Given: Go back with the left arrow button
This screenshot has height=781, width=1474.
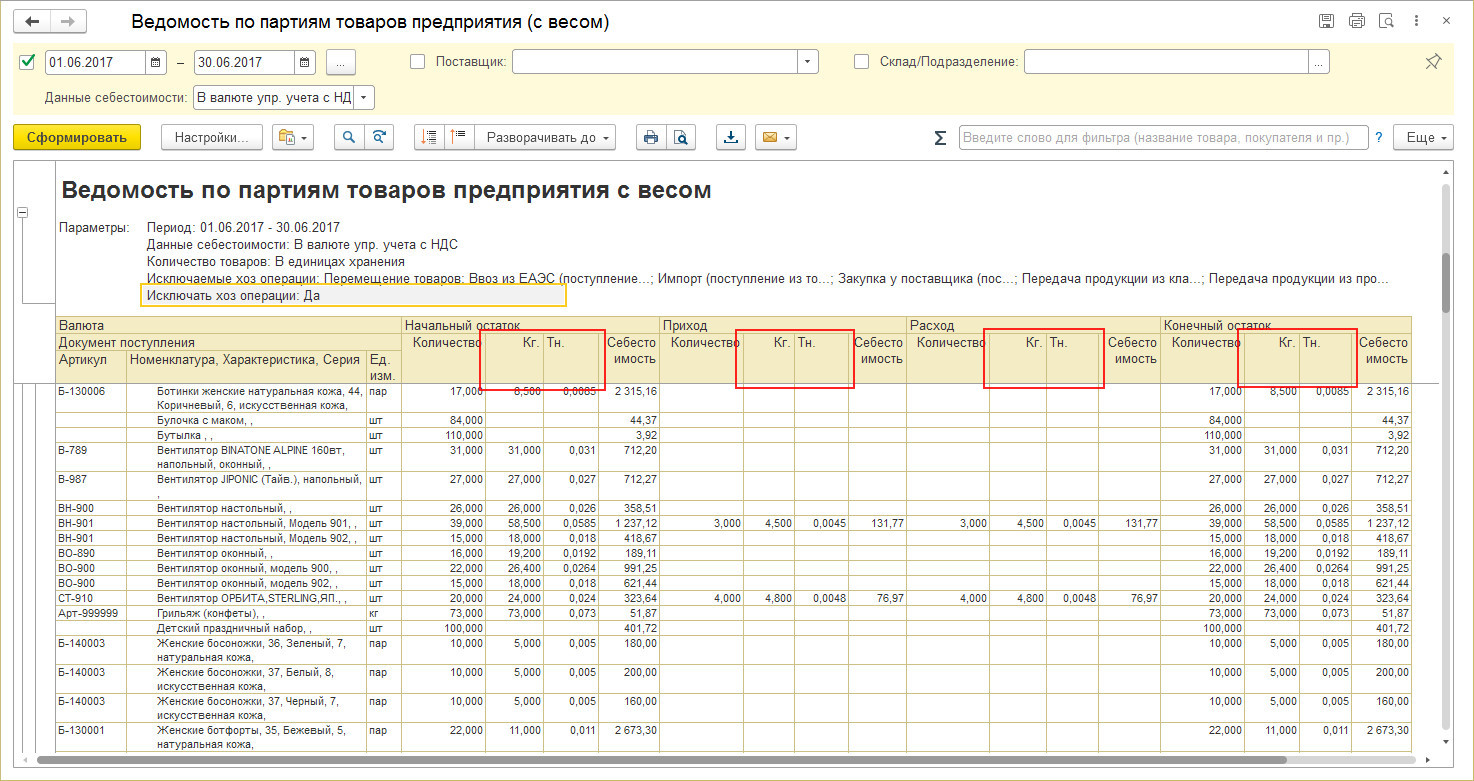Looking at the screenshot, I should click(32, 21).
